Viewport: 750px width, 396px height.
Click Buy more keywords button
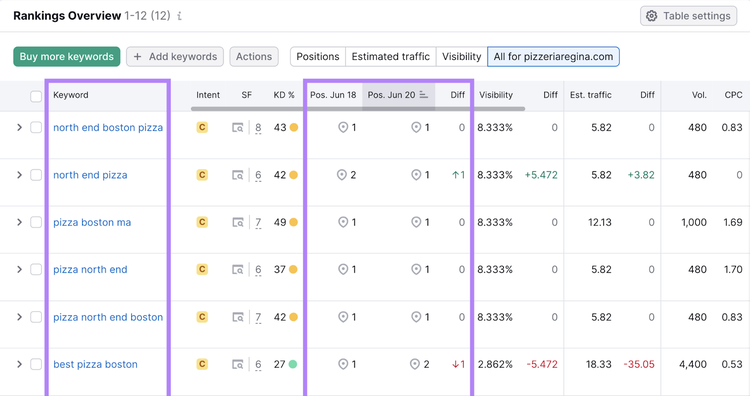tap(66, 56)
